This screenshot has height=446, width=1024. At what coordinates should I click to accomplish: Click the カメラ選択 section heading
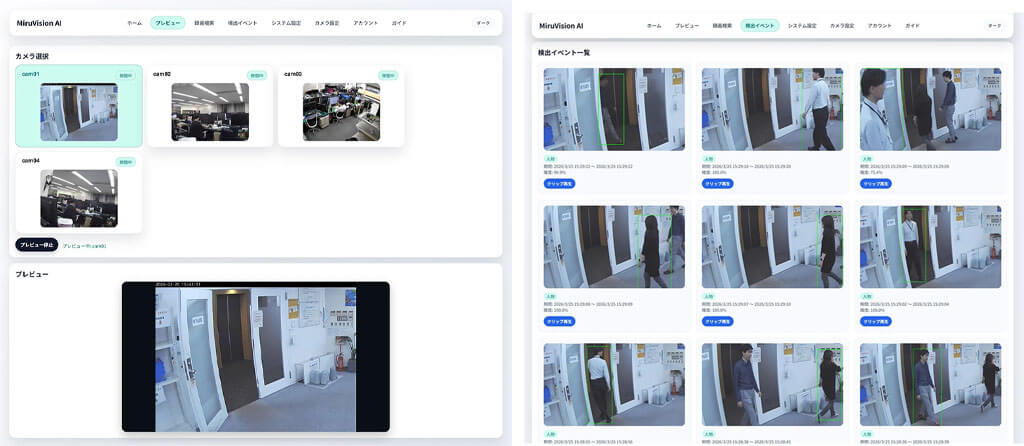coord(32,56)
